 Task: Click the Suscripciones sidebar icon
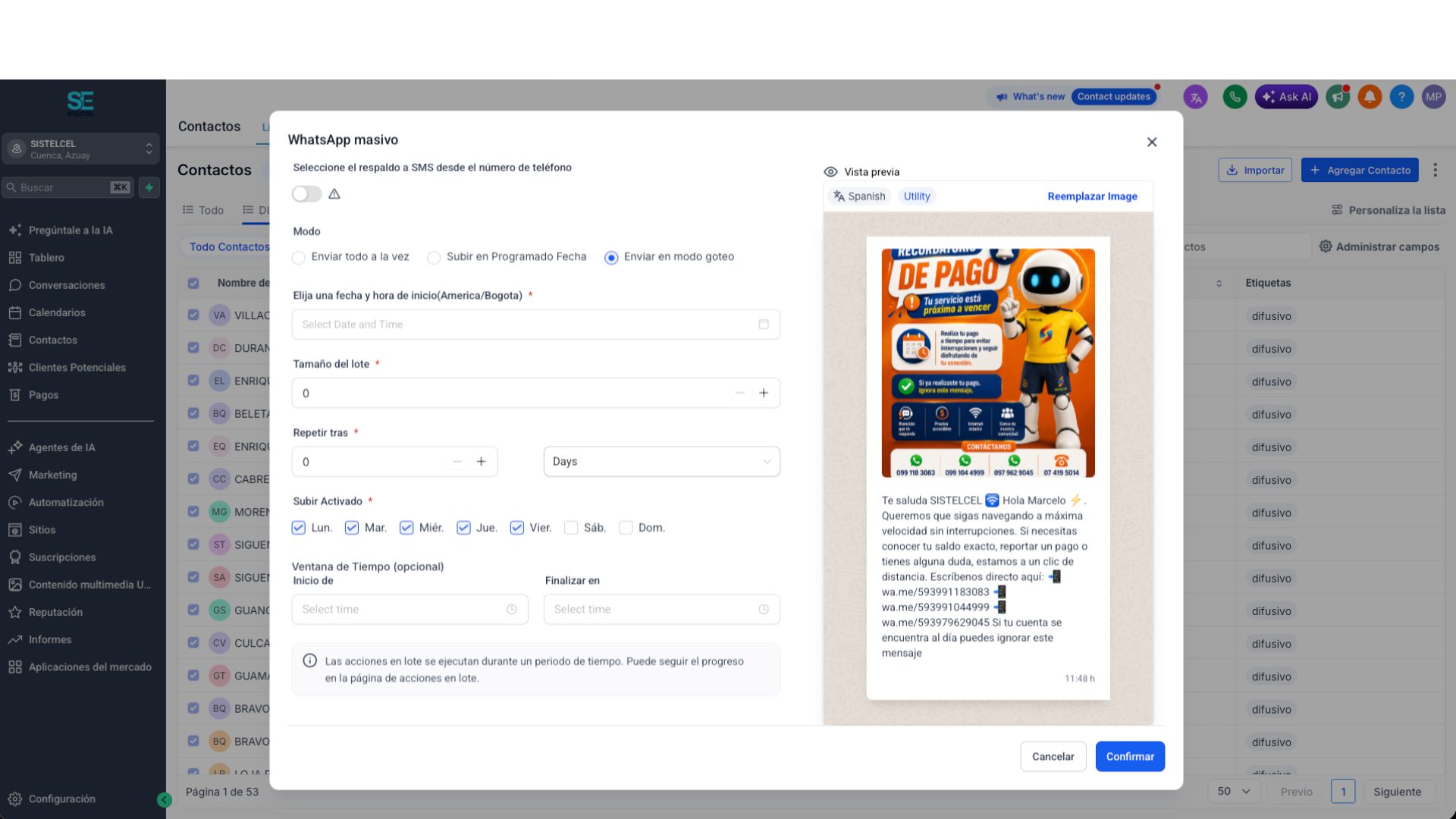click(15, 557)
